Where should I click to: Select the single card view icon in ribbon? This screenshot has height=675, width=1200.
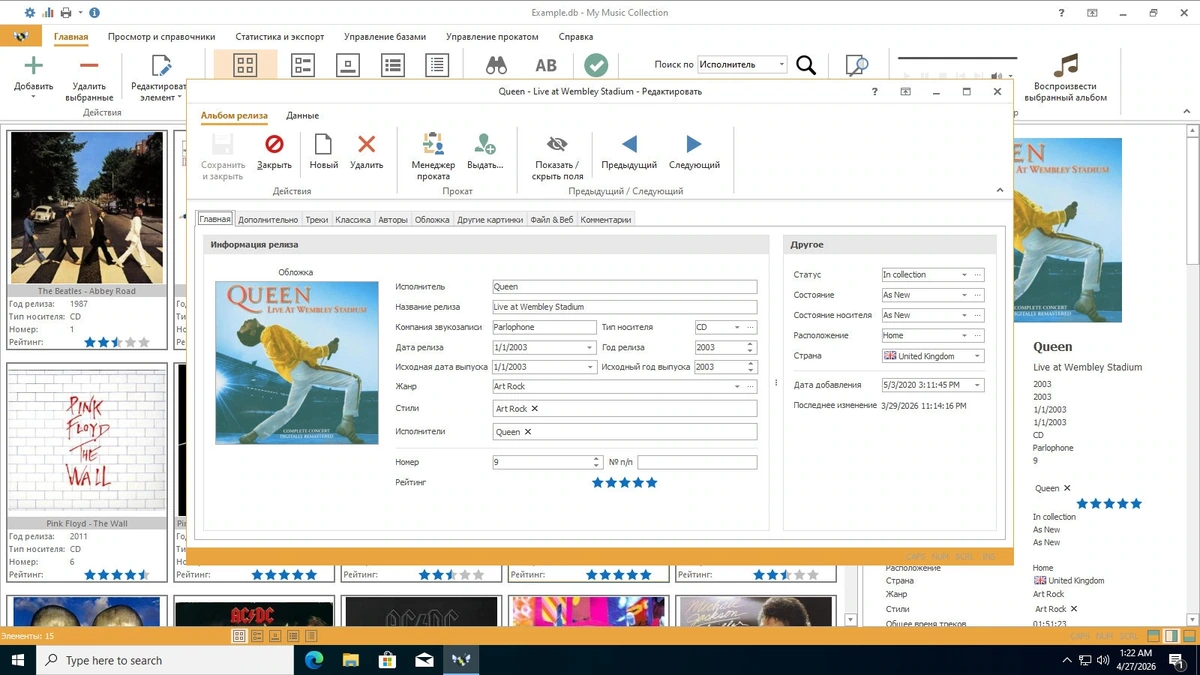click(348, 65)
